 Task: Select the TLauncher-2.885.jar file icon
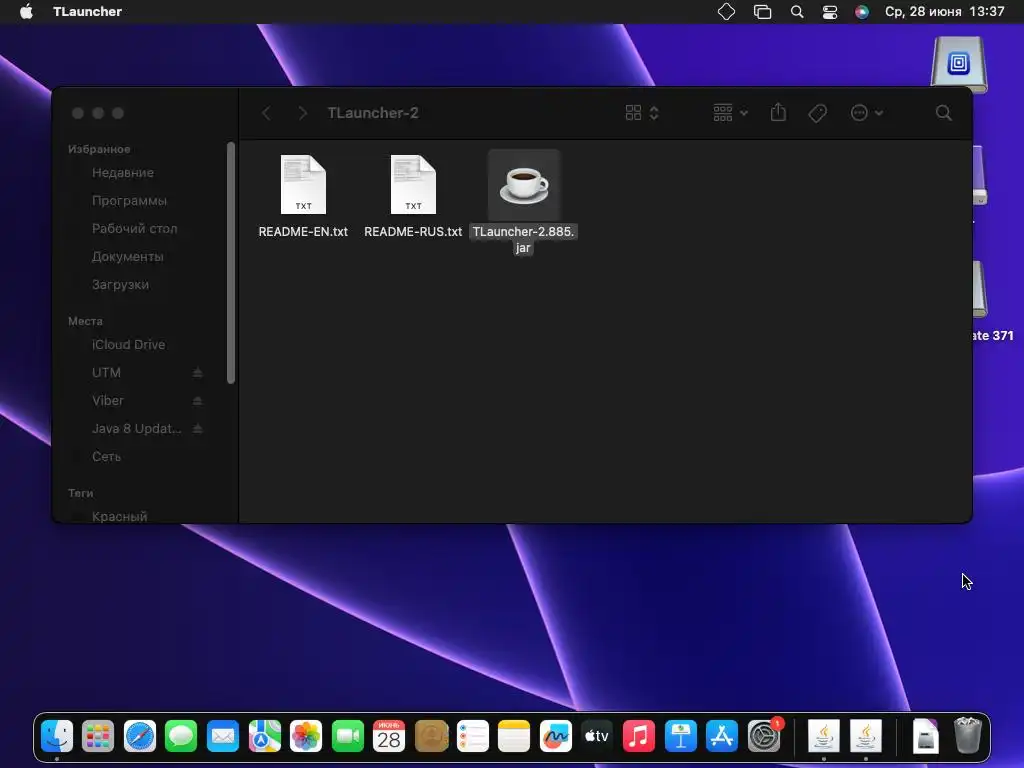pos(524,185)
